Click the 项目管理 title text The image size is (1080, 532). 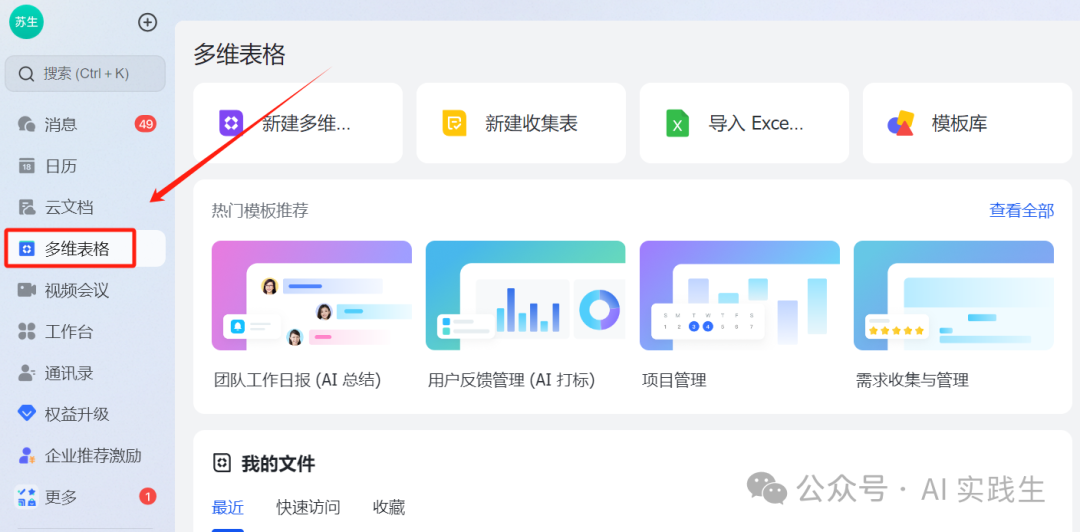[x=674, y=380]
